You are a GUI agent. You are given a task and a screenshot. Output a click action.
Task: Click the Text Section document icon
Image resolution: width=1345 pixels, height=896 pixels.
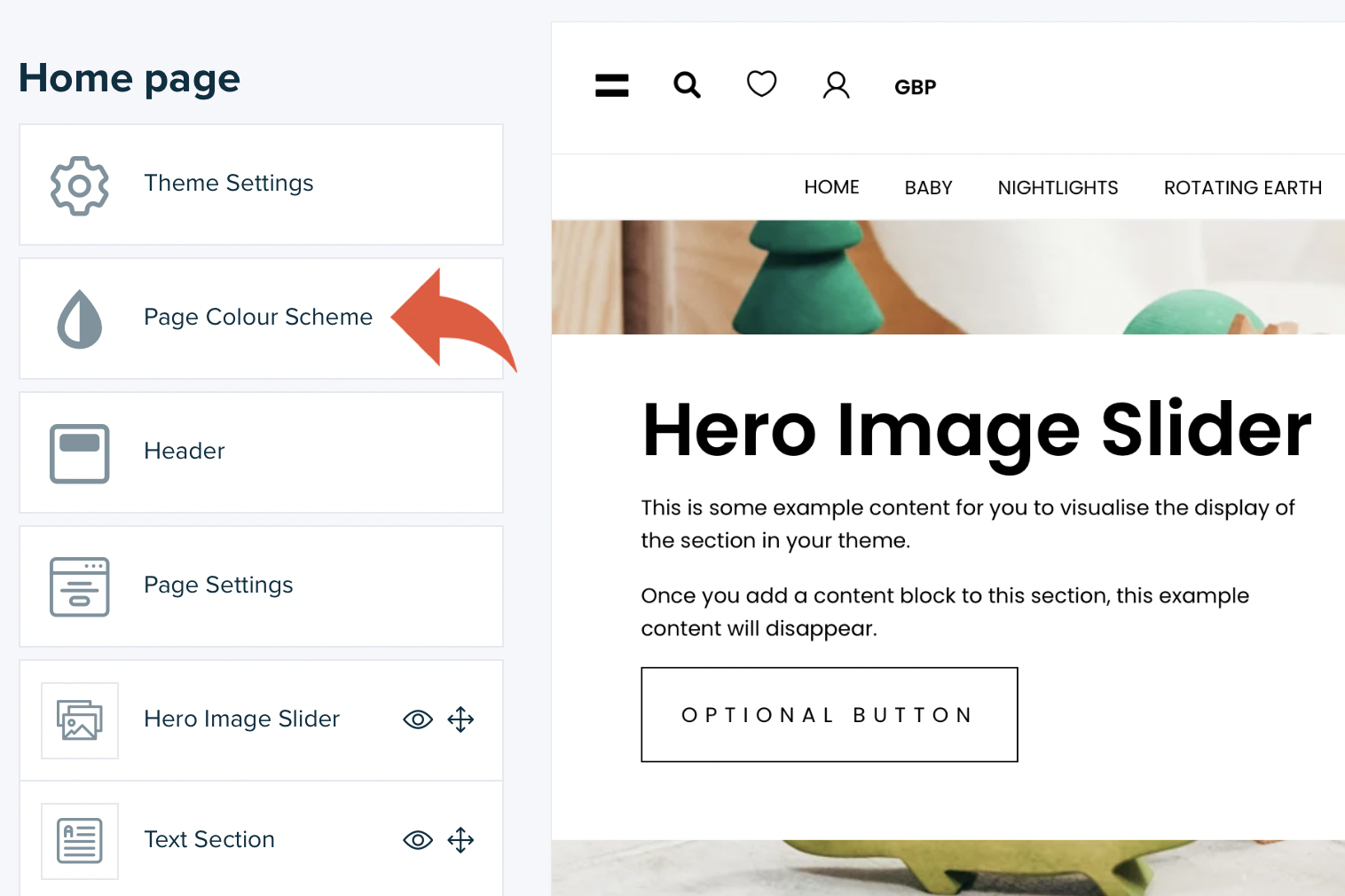[x=80, y=841]
